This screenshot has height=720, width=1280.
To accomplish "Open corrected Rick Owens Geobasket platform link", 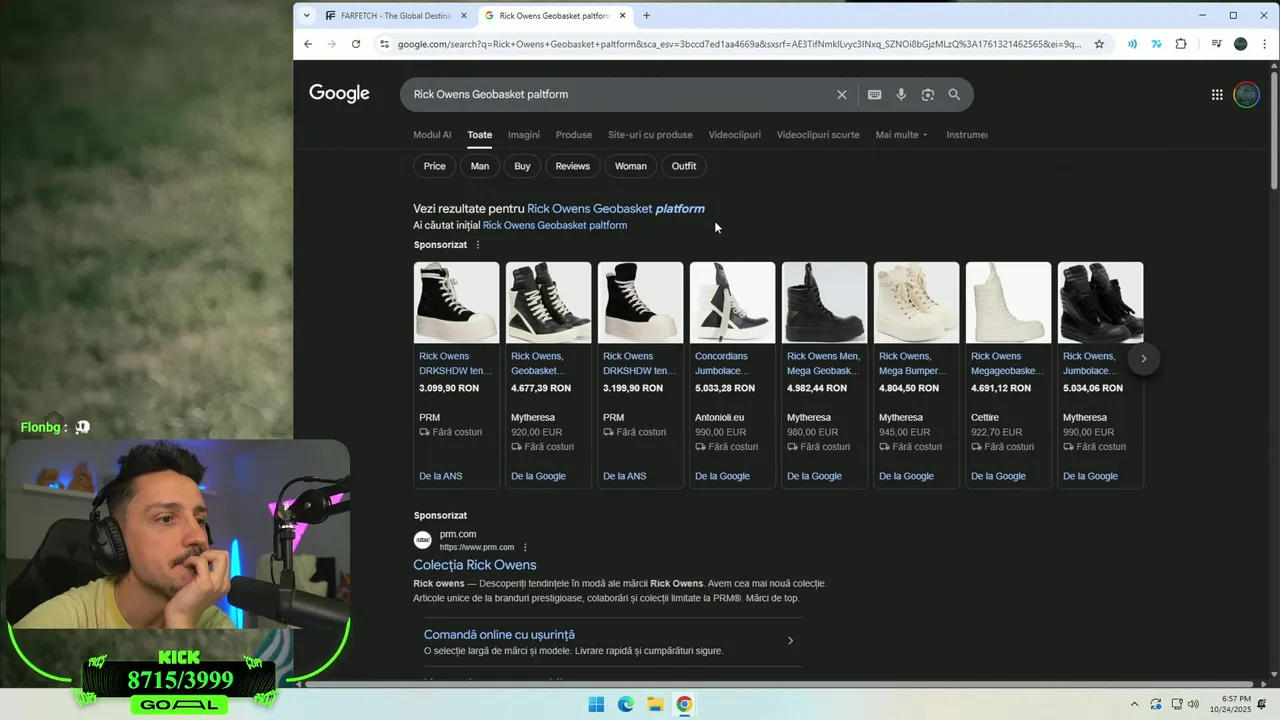I will [616, 209].
